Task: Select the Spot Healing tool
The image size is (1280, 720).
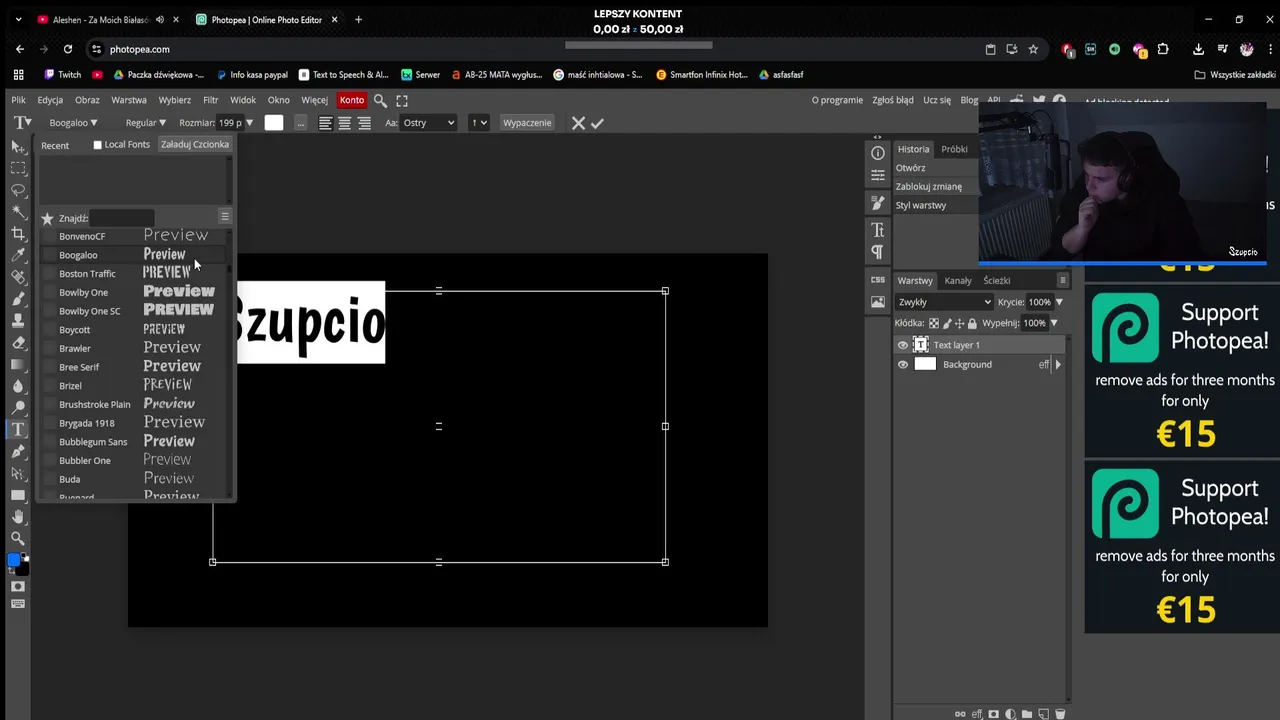Action: pyautogui.click(x=18, y=277)
